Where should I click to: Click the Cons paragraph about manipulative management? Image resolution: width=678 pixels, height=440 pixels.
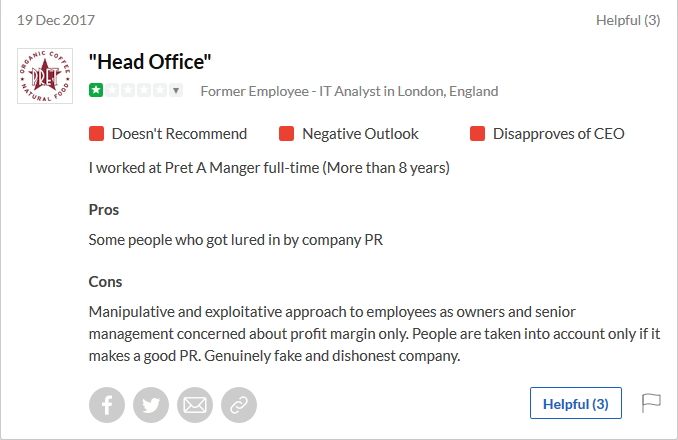375,334
